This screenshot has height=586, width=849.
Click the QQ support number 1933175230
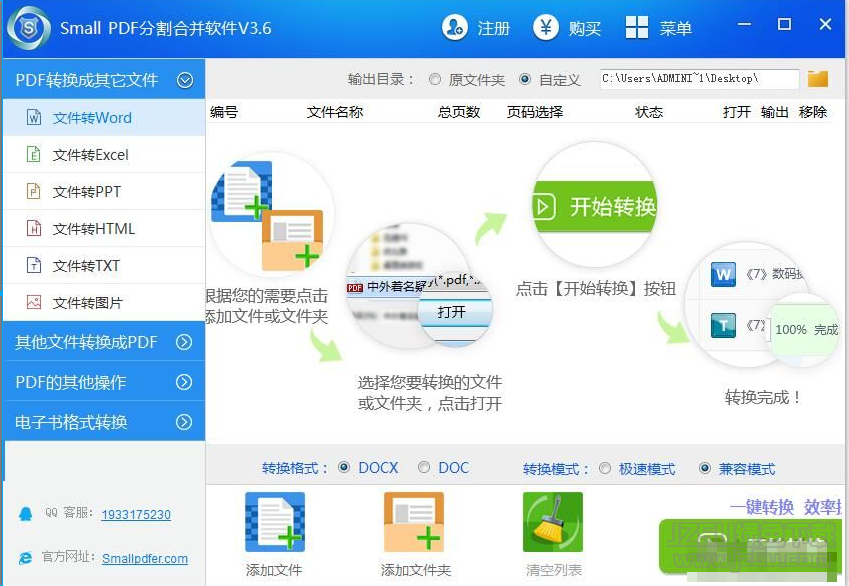136,515
